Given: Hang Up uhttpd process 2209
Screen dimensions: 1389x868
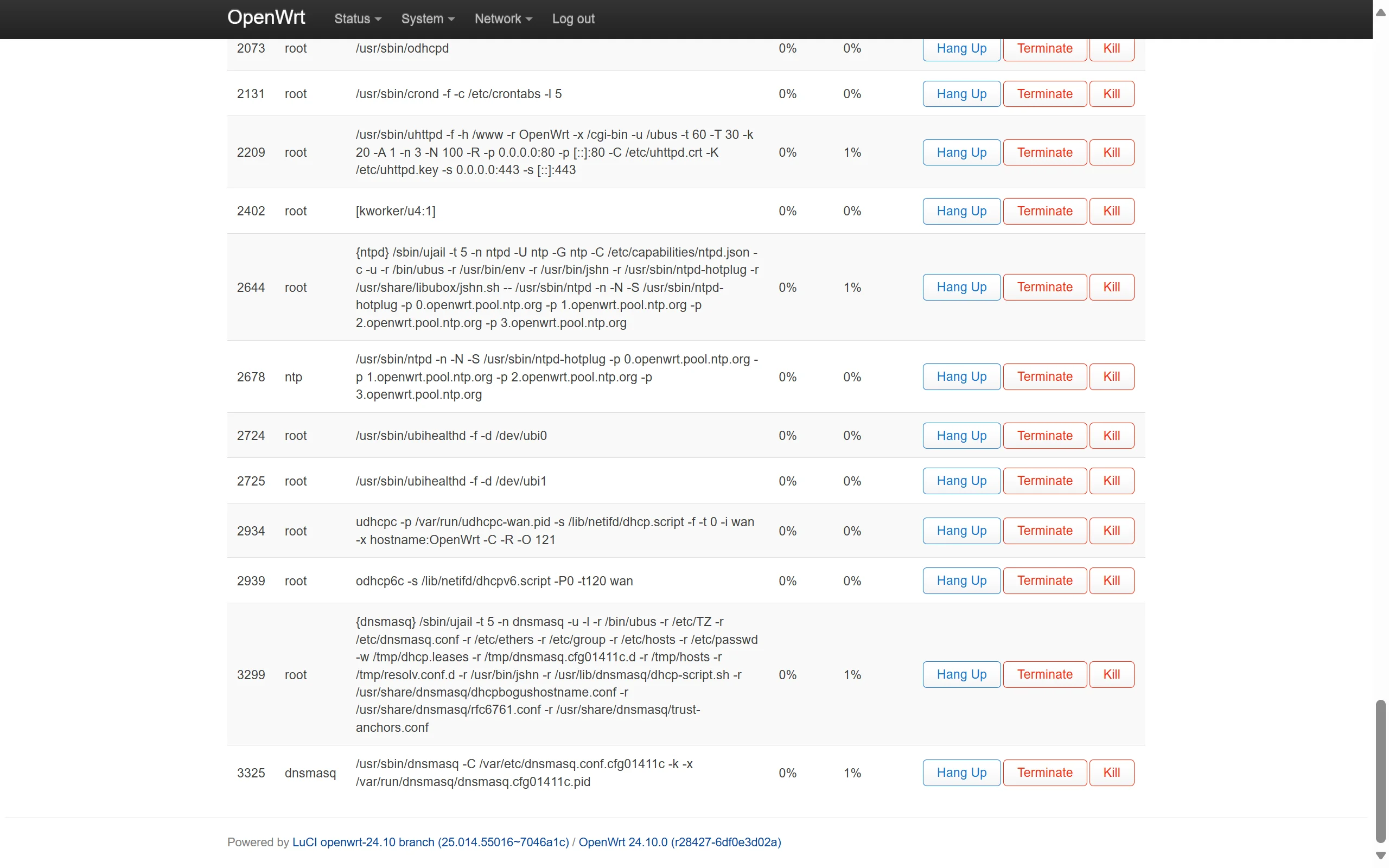Looking at the screenshot, I should click(x=961, y=152).
